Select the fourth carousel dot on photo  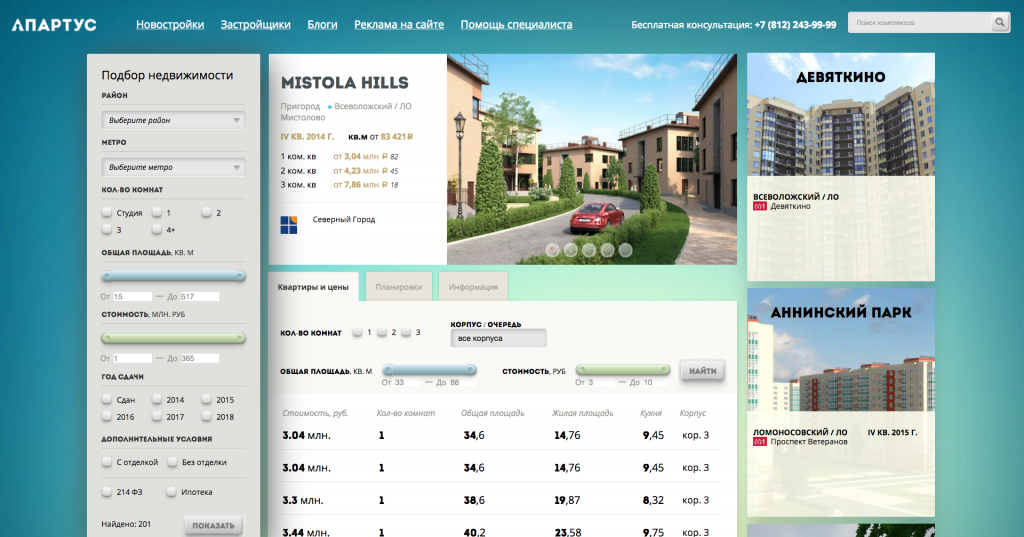click(x=607, y=250)
